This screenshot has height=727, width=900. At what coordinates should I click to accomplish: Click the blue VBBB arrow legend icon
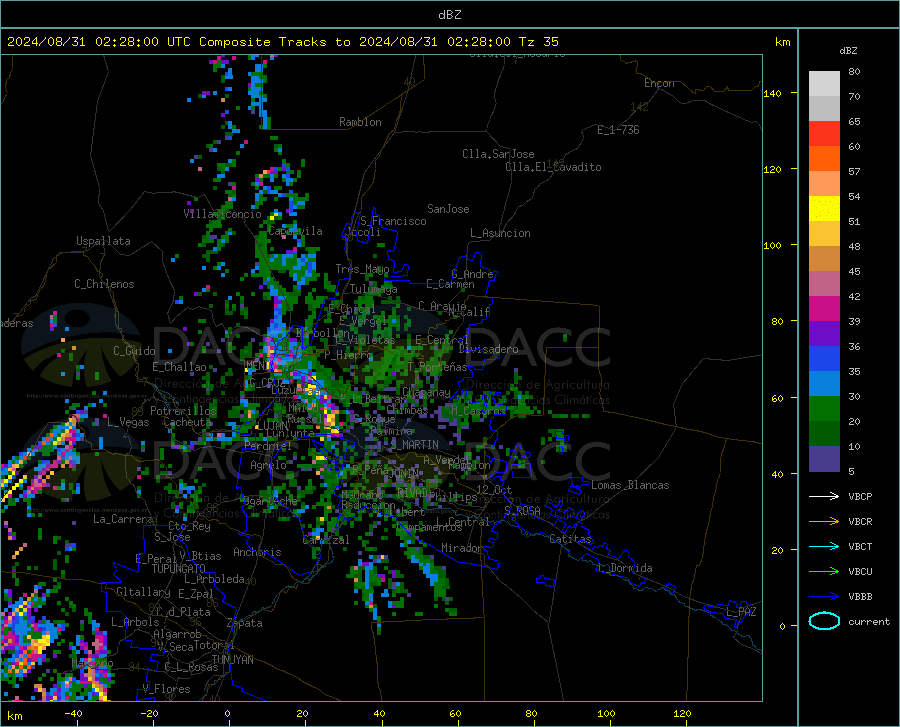point(824,596)
